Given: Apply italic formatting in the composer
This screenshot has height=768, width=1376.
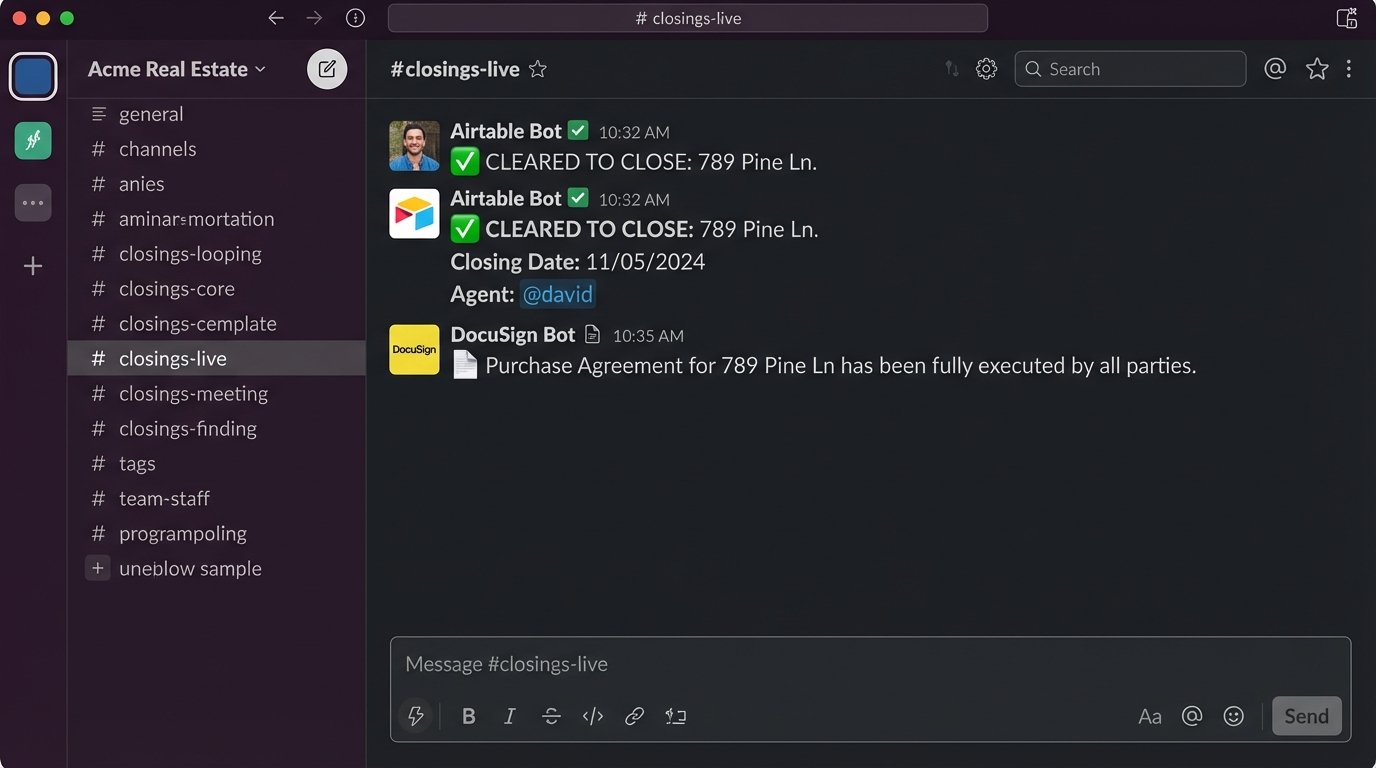Looking at the screenshot, I should coord(509,716).
